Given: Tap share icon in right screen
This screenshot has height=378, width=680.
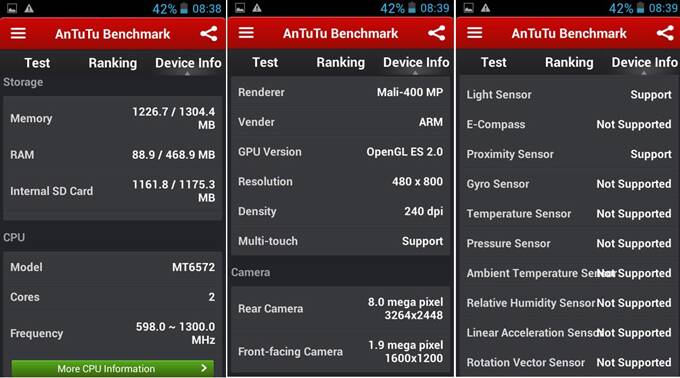Looking at the screenshot, I should [665, 33].
